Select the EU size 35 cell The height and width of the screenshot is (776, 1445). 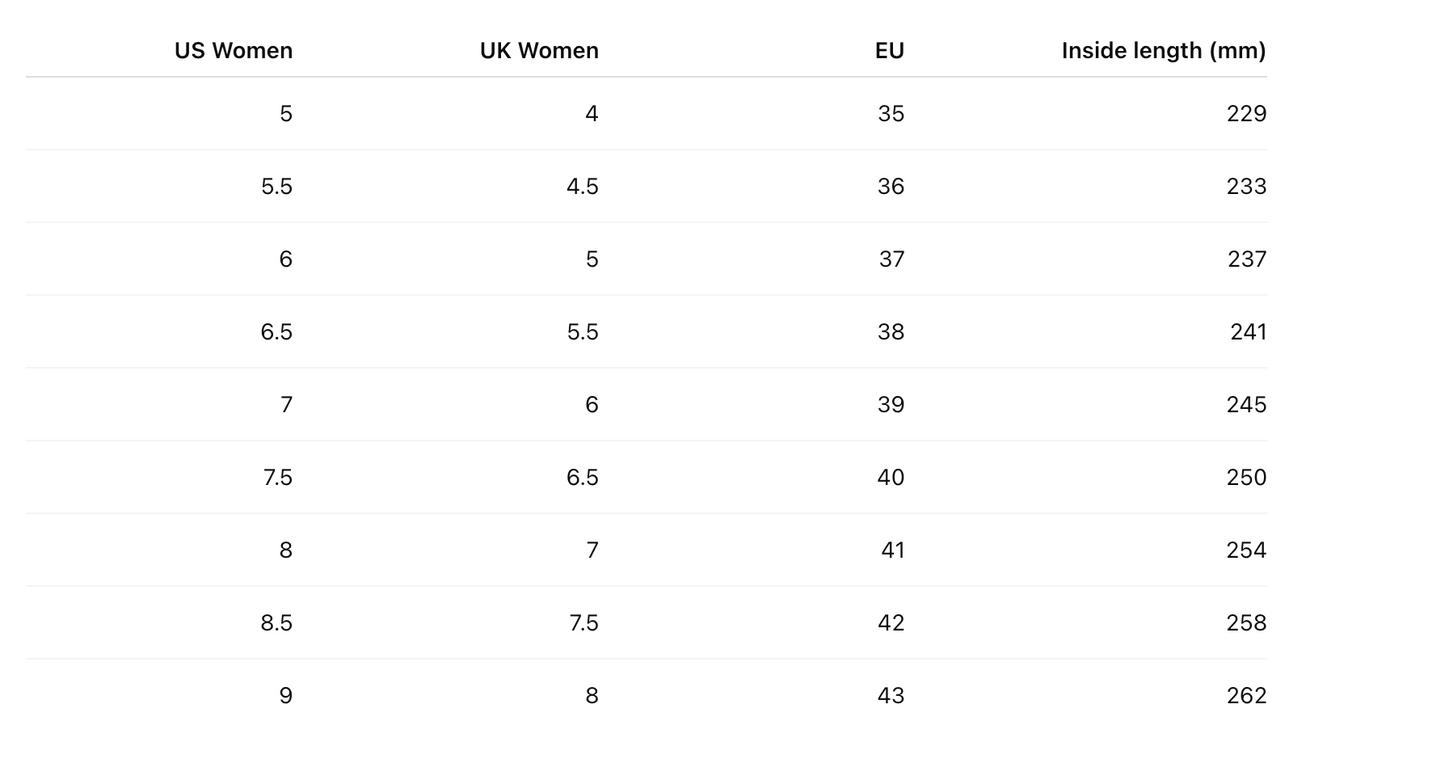[x=891, y=114]
